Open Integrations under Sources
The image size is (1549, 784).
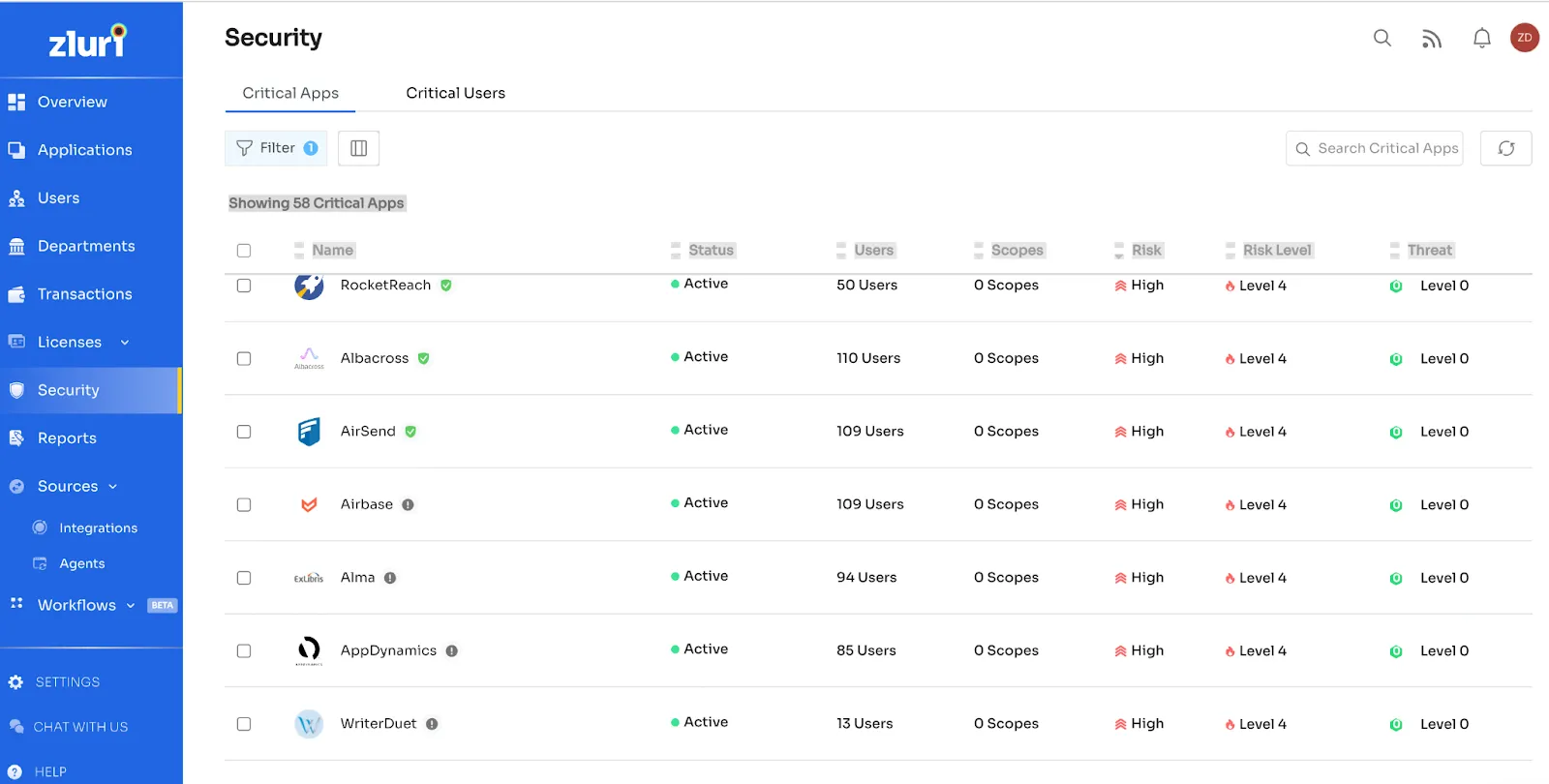[98, 528]
